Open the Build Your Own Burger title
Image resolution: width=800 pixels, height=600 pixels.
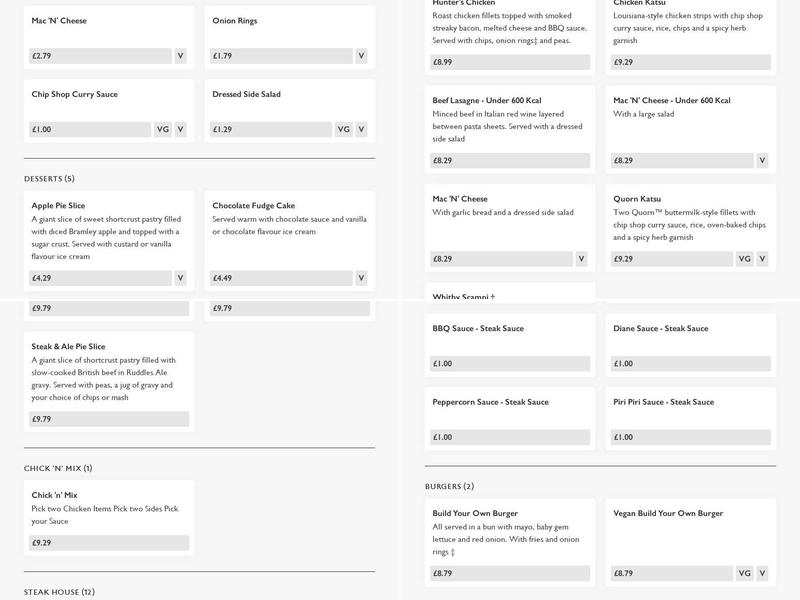click(x=475, y=513)
